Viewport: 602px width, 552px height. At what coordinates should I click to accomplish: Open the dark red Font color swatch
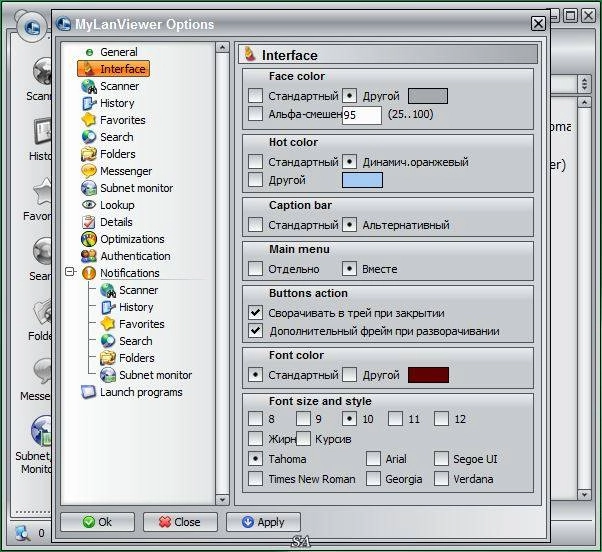click(x=428, y=375)
